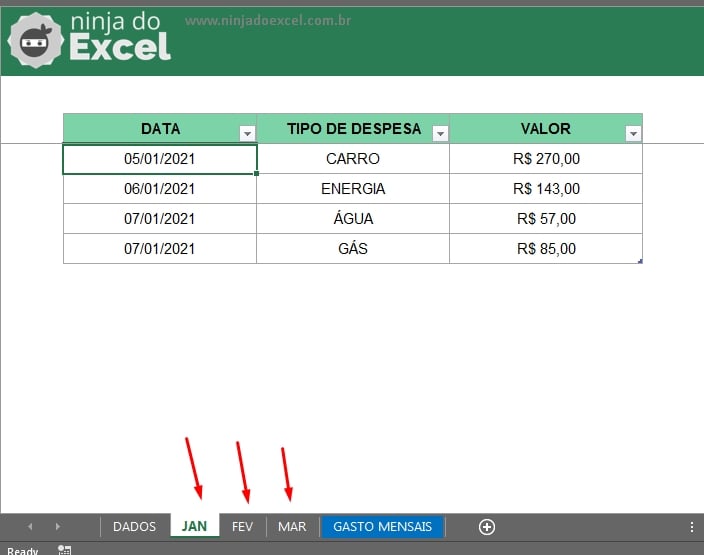
Task: Click the table resize handle corner
Action: pos(640,261)
